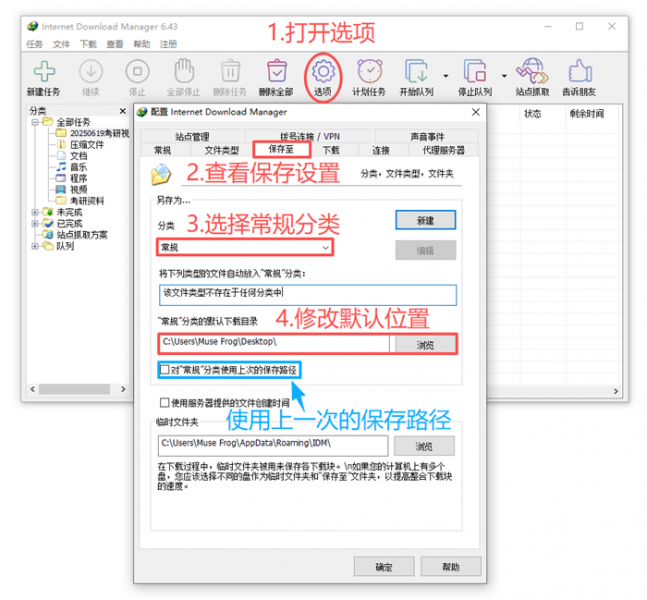Screen dimensions: 647x600
Task: Click the 编辑 category button
Action: (x=425, y=250)
